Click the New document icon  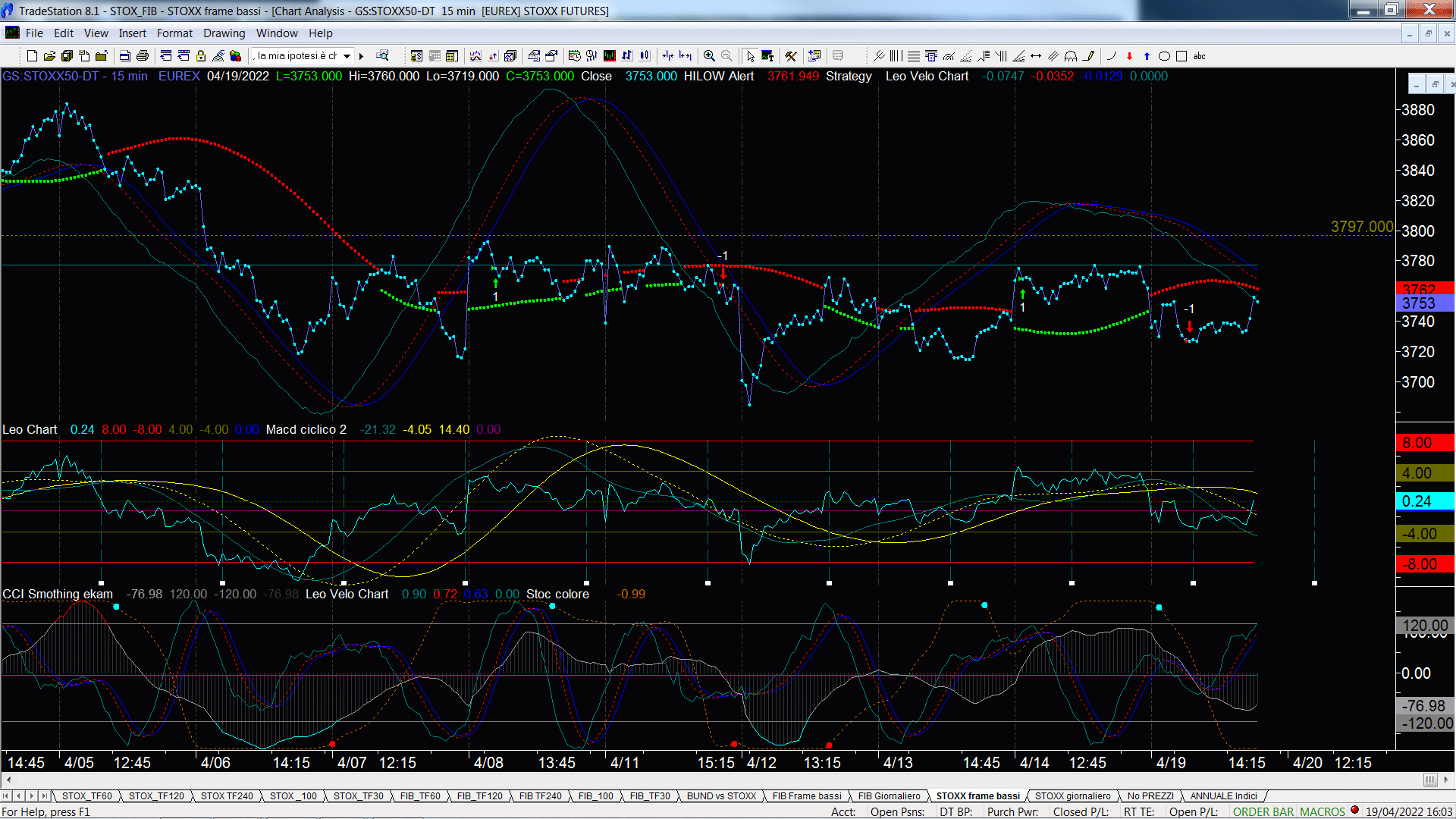click(32, 56)
